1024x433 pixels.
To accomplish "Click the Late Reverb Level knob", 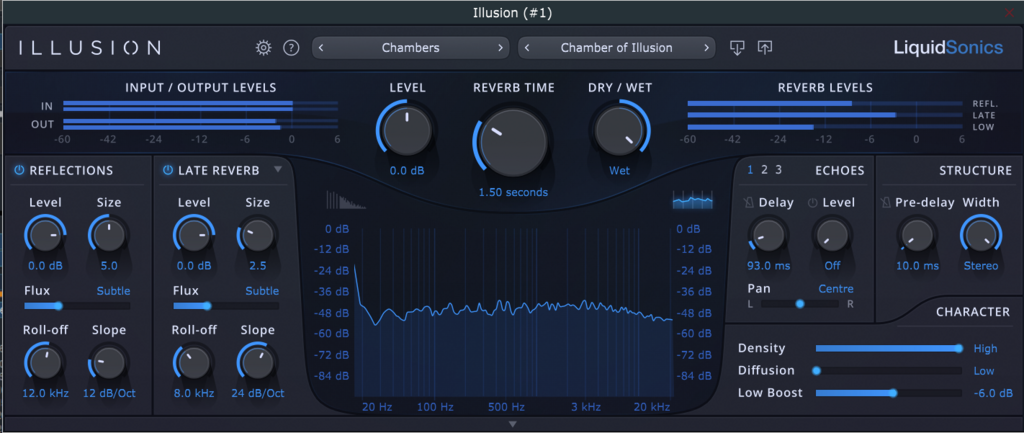I will (x=194, y=235).
